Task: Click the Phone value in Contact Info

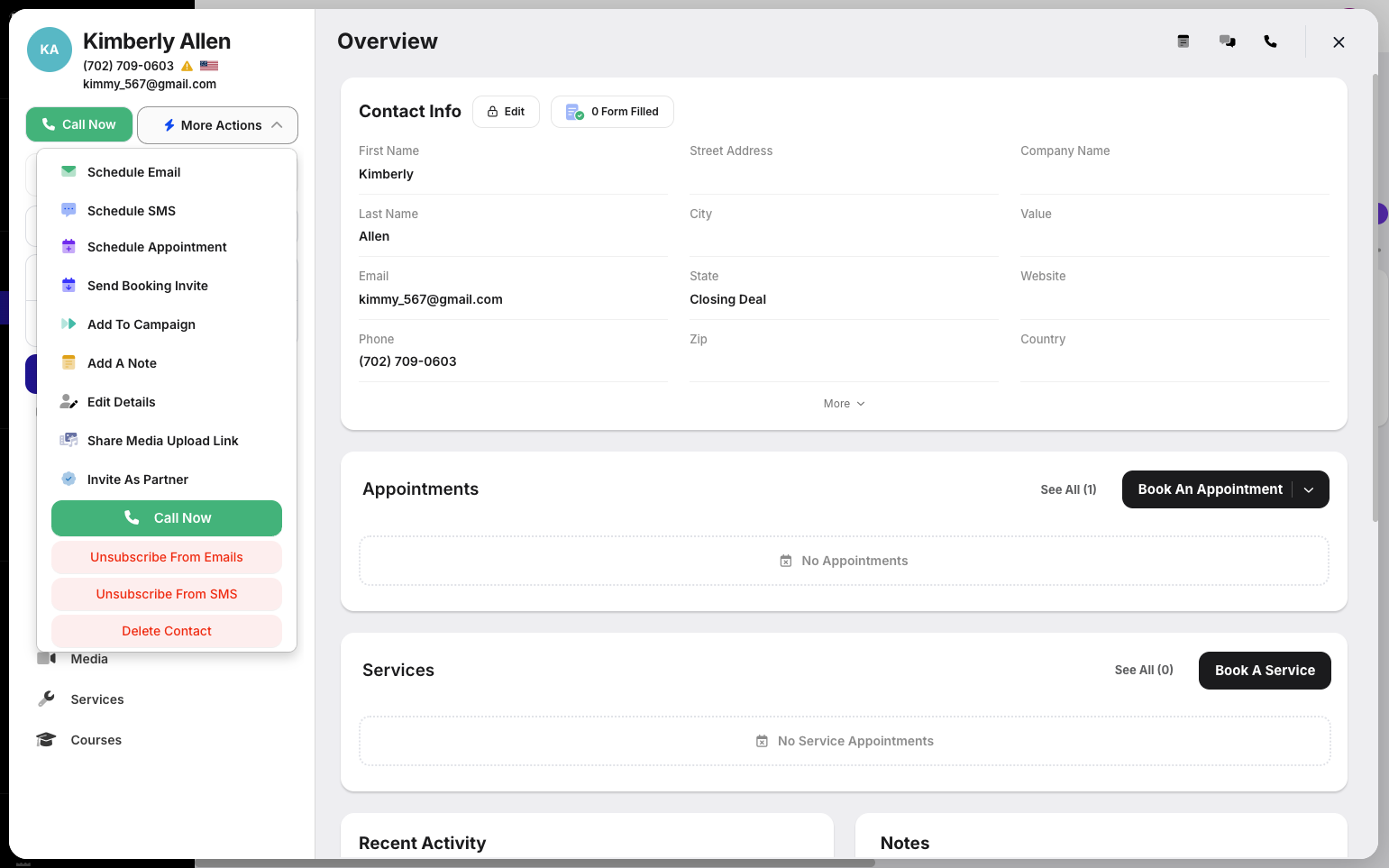Action: 407,361
